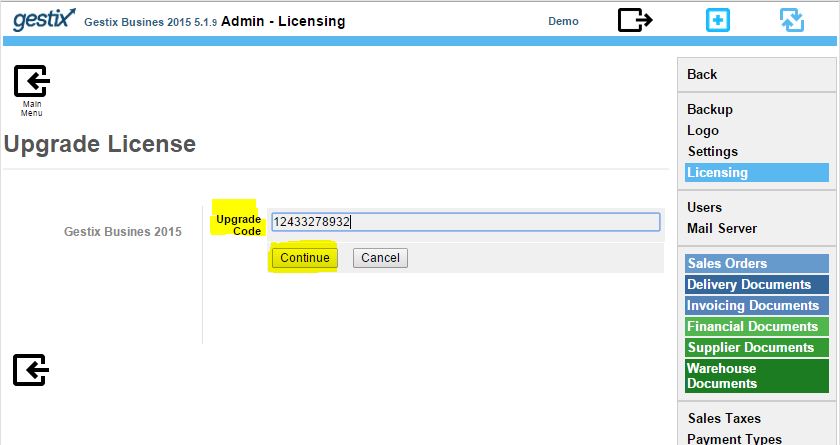This screenshot has width=840, height=445.
Task: Open Warehouse Documents in sidebar
Action: [x=756, y=376]
